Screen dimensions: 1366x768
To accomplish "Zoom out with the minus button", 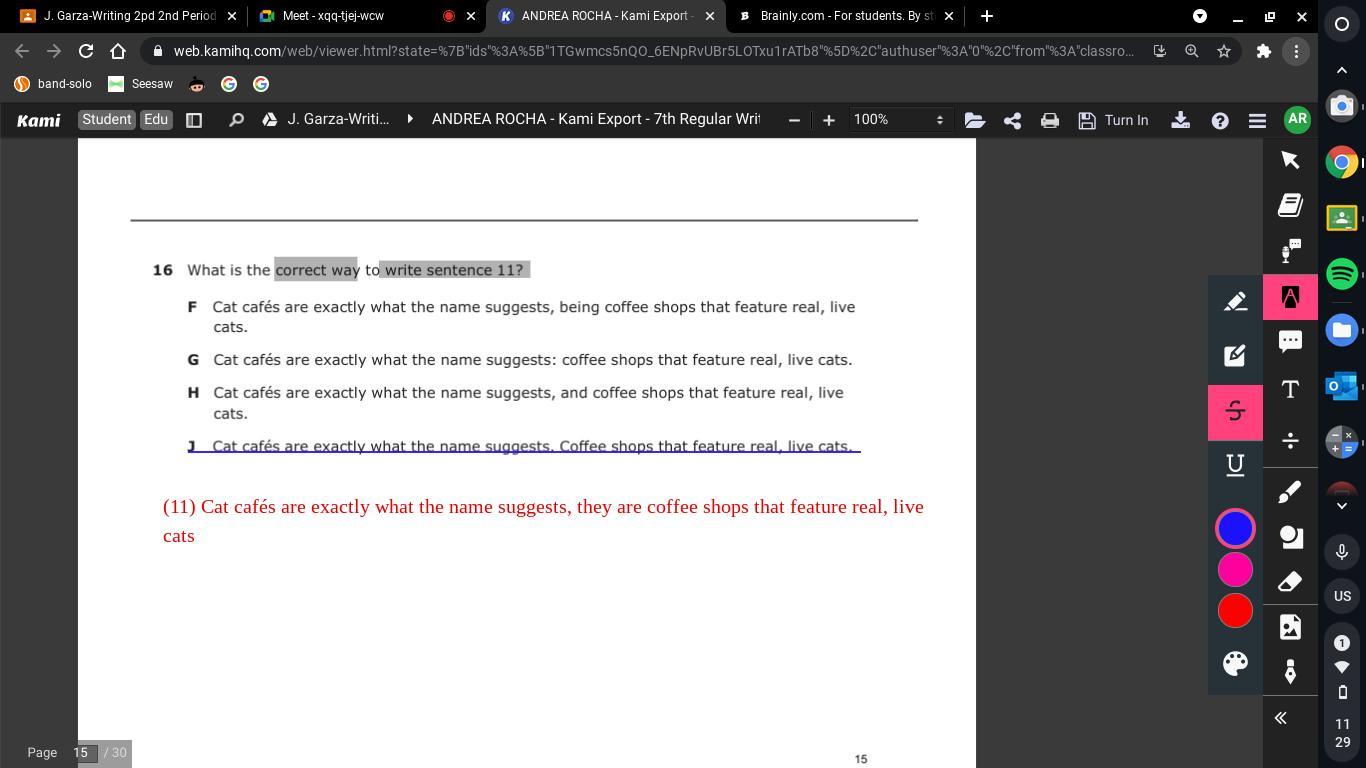I will tap(794, 120).
